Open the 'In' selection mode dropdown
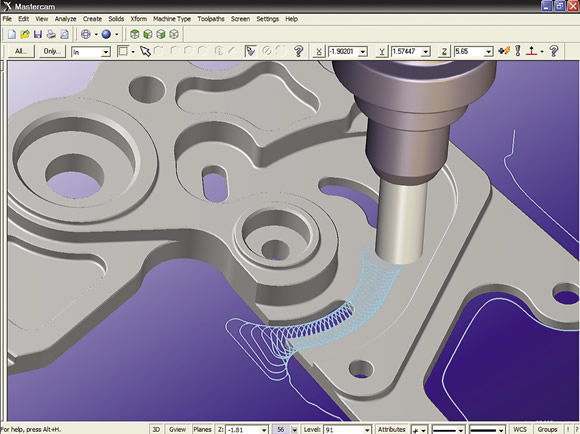Image resolution: width=580 pixels, height=434 pixels. [106, 52]
